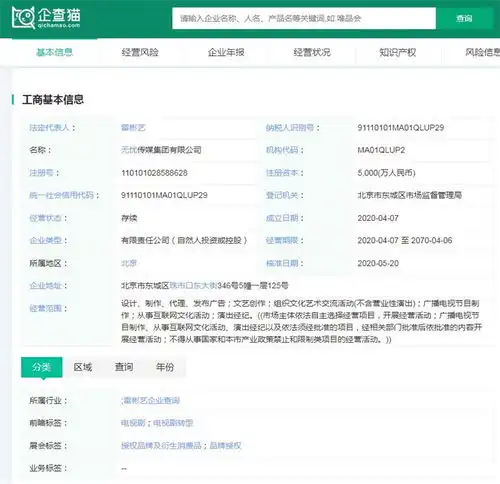Click the 有限责任公司 enterprise type value
Screen dimensions: 500x484
coord(184,240)
